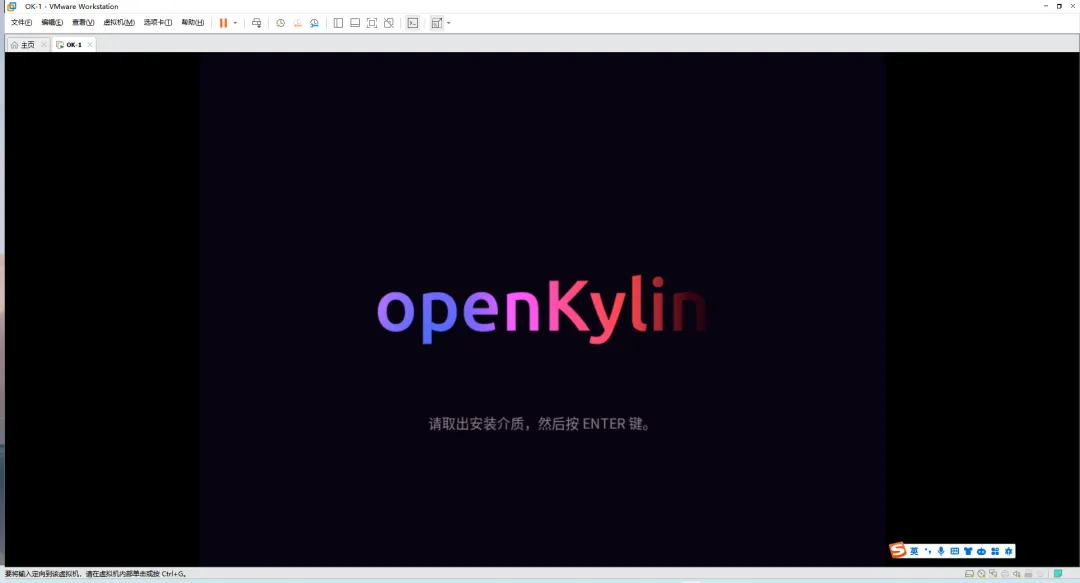
Task: Enter full screen mode
Action: click(372, 23)
